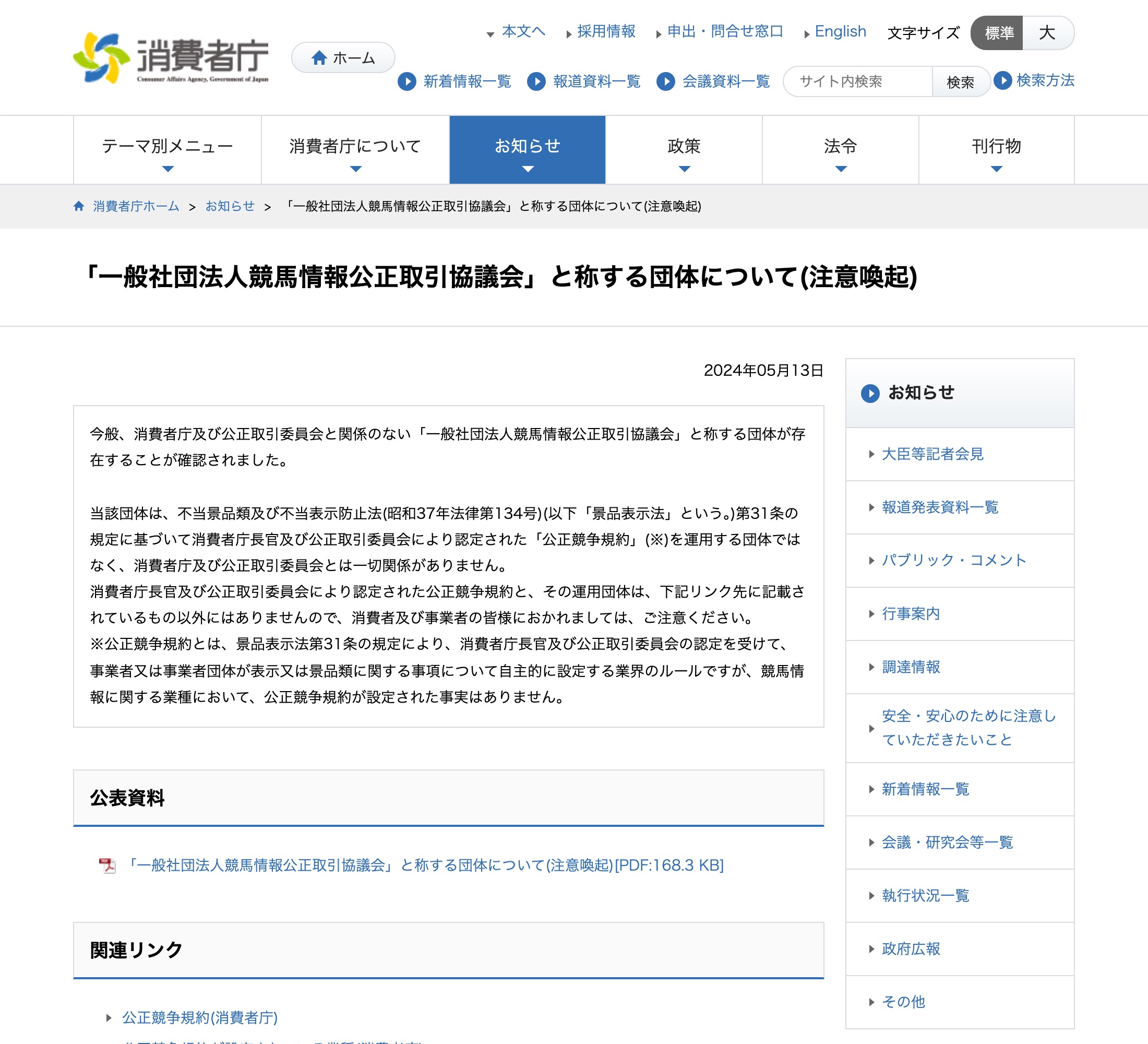Screen dimensions: 1148x1044
Task: Expand the 刊行物 menu
Action: (997, 150)
